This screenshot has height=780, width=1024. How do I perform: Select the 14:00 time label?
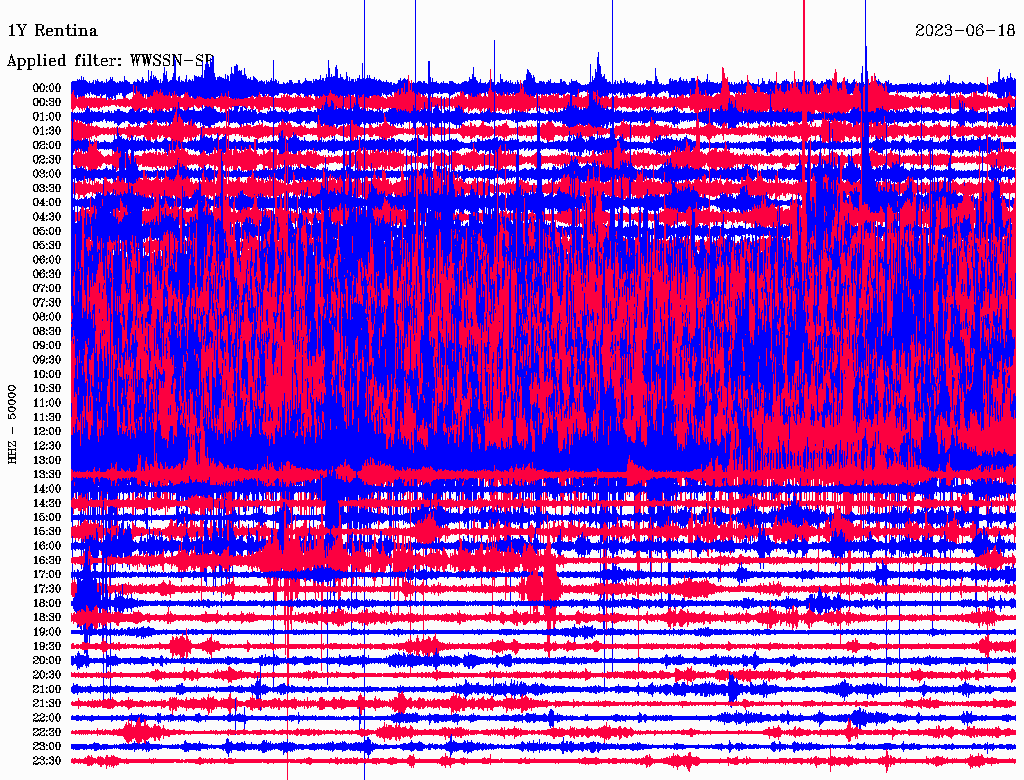47,489
